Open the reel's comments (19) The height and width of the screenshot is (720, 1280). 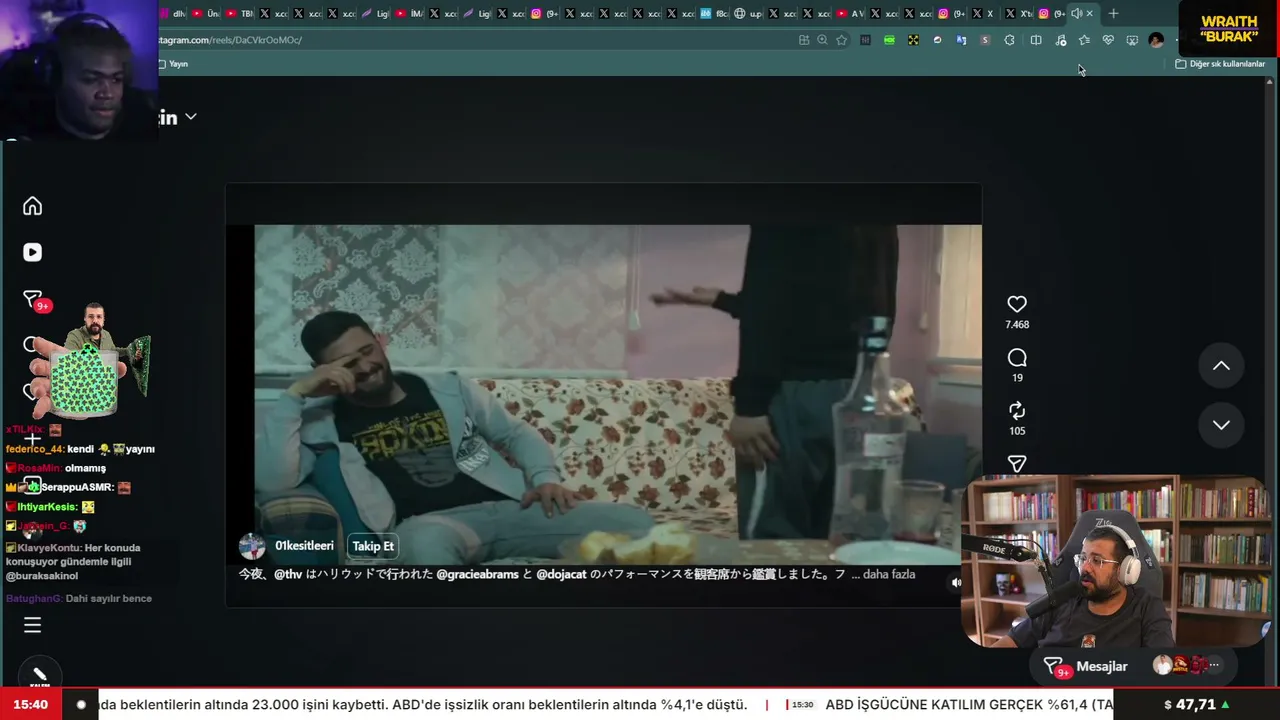coord(1017,358)
